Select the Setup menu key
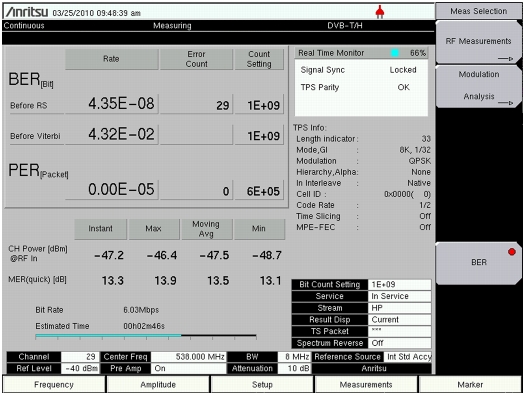 [x=262, y=385]
